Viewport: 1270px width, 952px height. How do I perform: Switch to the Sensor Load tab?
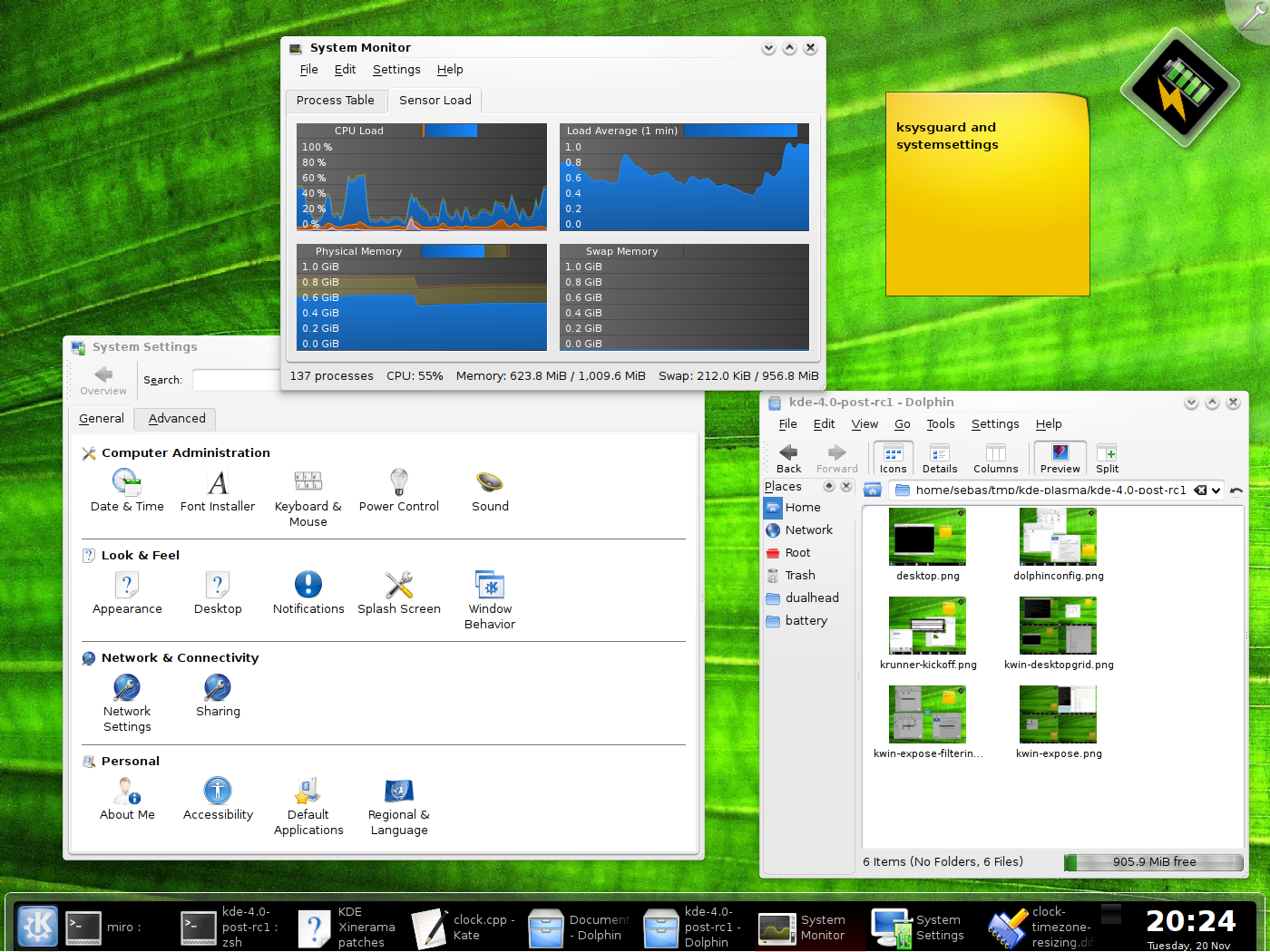click(x=435, y=101)
